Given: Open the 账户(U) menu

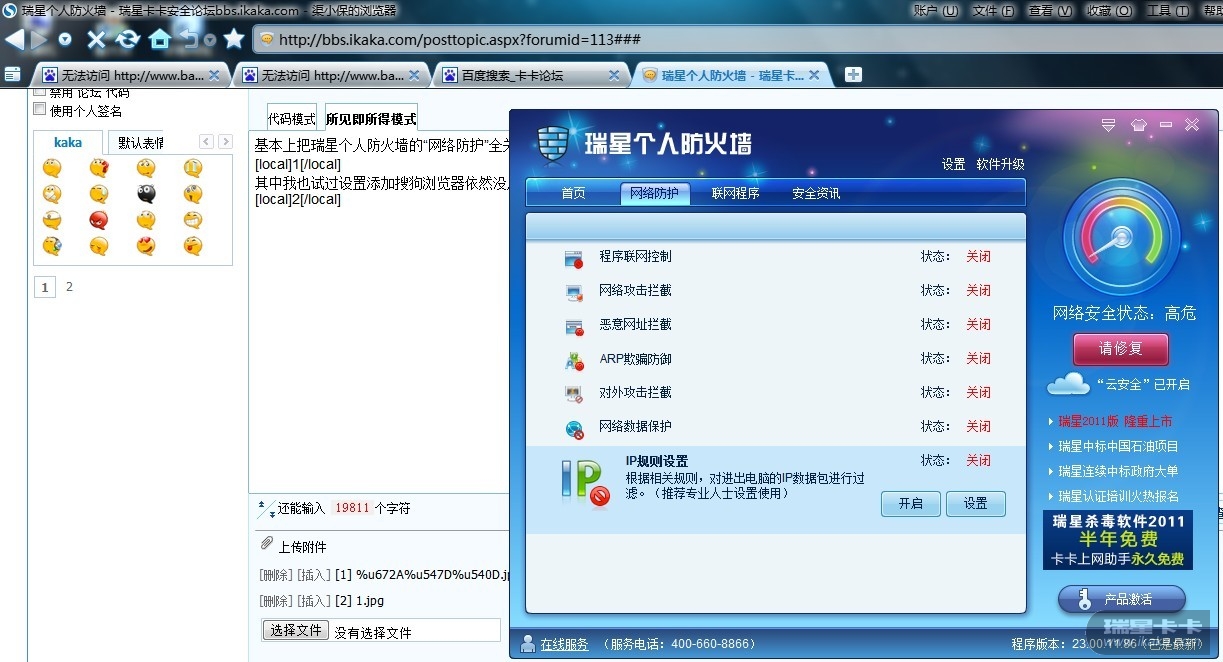Looking at the screenshot, I should click(x=935, y=11).
